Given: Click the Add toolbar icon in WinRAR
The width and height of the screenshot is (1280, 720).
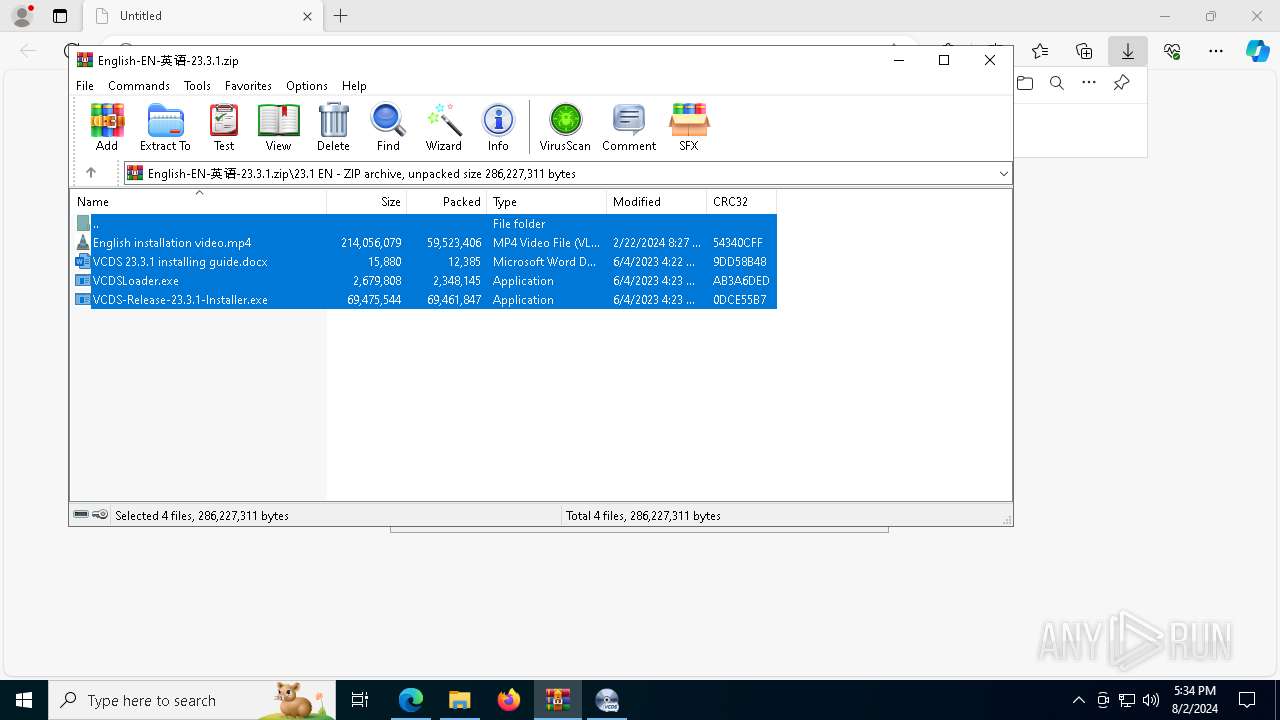Looking at the screenshot, I should click(x=107, y=127).
